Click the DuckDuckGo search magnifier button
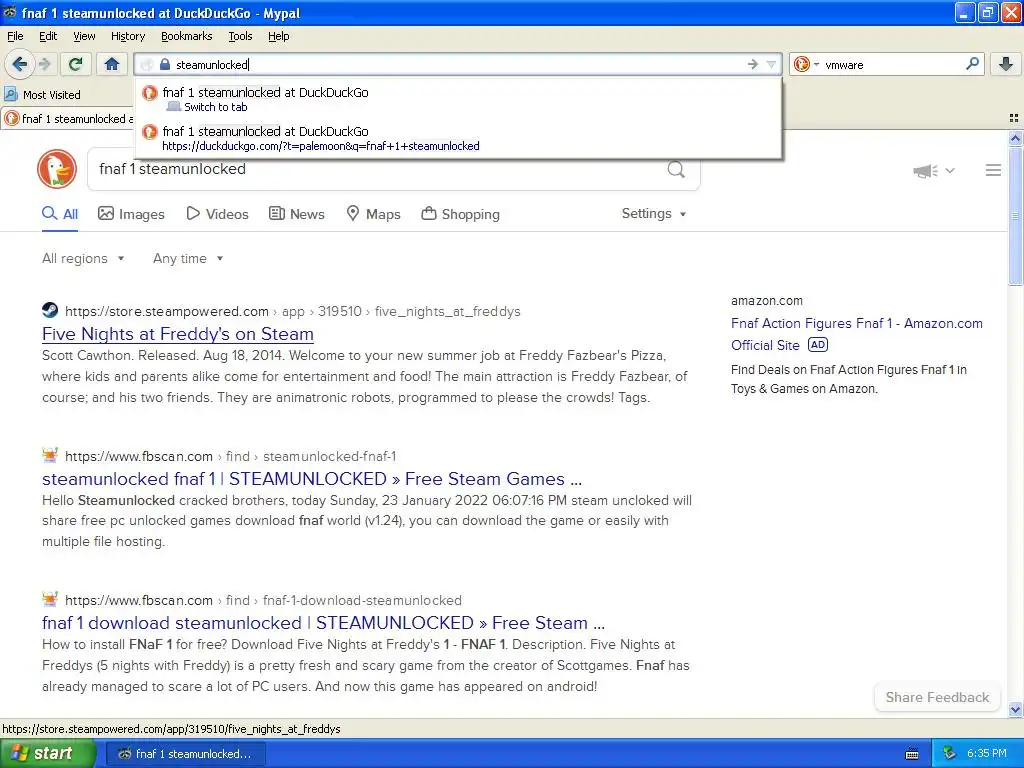Screen dimensions: 1024x768 676,170
